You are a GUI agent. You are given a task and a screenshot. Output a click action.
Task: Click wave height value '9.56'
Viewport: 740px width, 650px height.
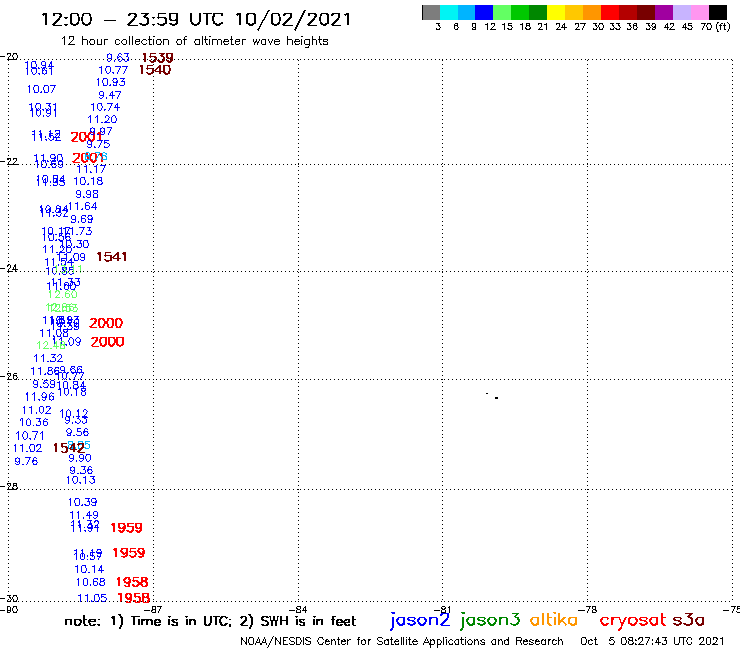click(x=77, y=432)
